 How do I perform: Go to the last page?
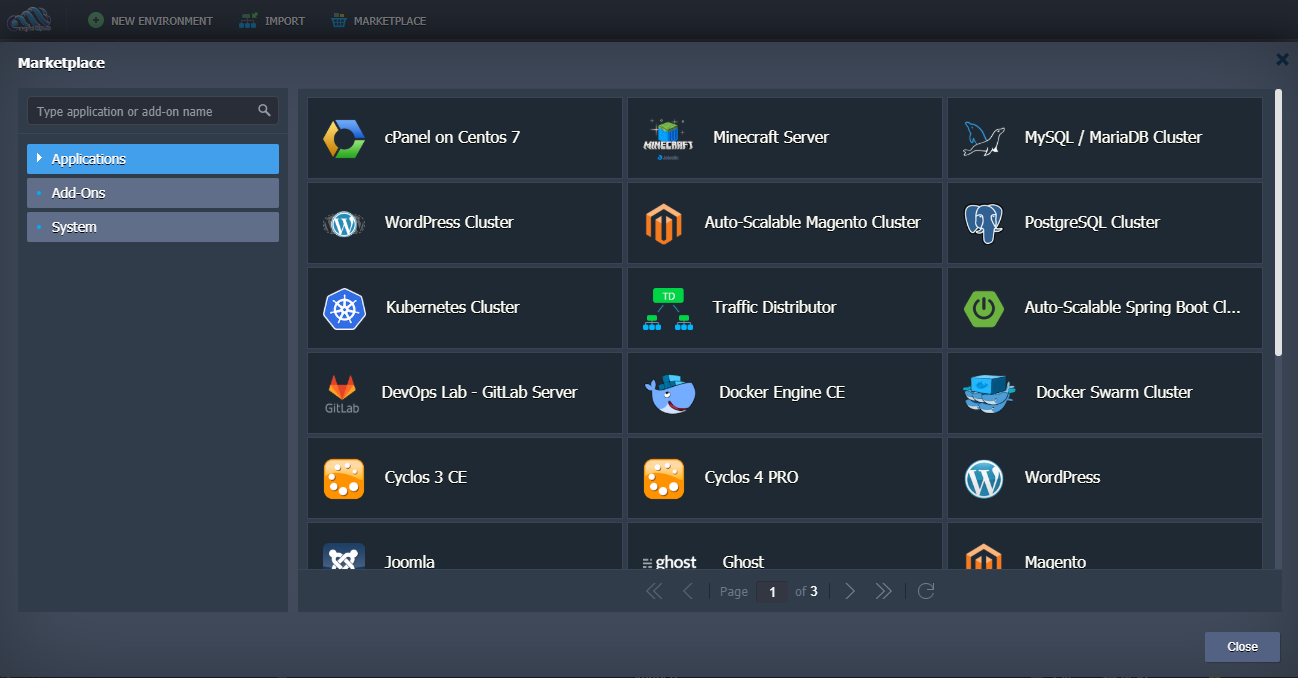point(883,591)
